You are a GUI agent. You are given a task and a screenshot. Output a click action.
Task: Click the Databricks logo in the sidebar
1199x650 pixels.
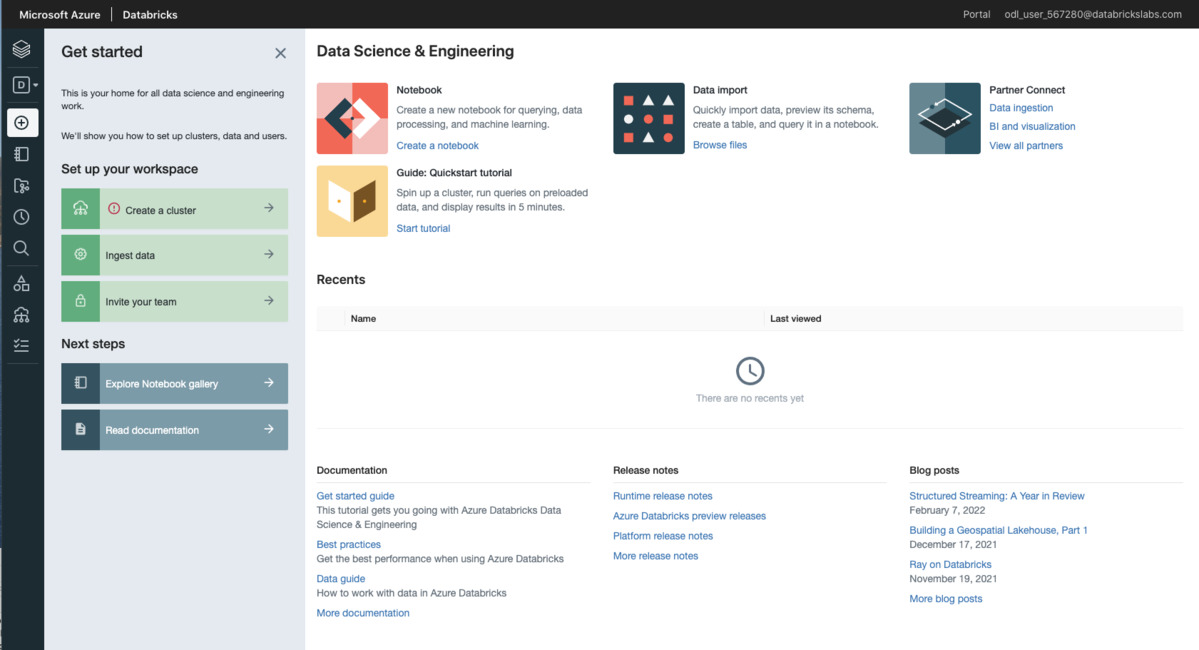tap(21, 49)
